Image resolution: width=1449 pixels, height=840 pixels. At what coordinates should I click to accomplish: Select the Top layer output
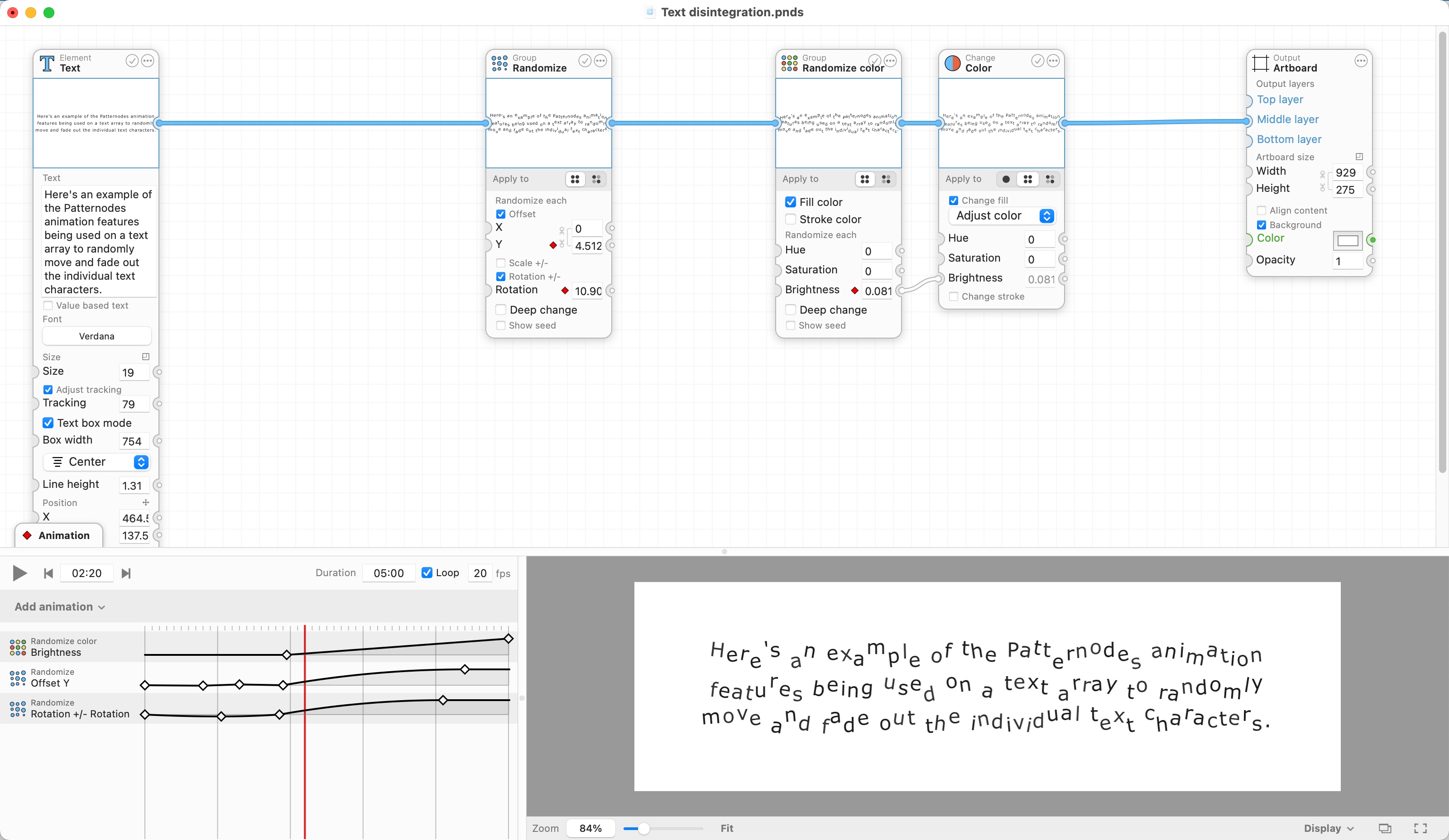(1280, 100)
